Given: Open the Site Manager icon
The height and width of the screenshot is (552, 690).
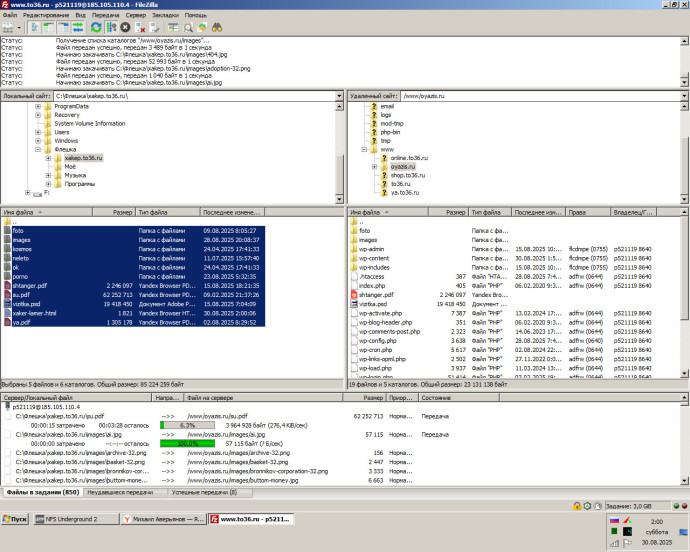Looking at the screenshot, I should pos(7,27).
